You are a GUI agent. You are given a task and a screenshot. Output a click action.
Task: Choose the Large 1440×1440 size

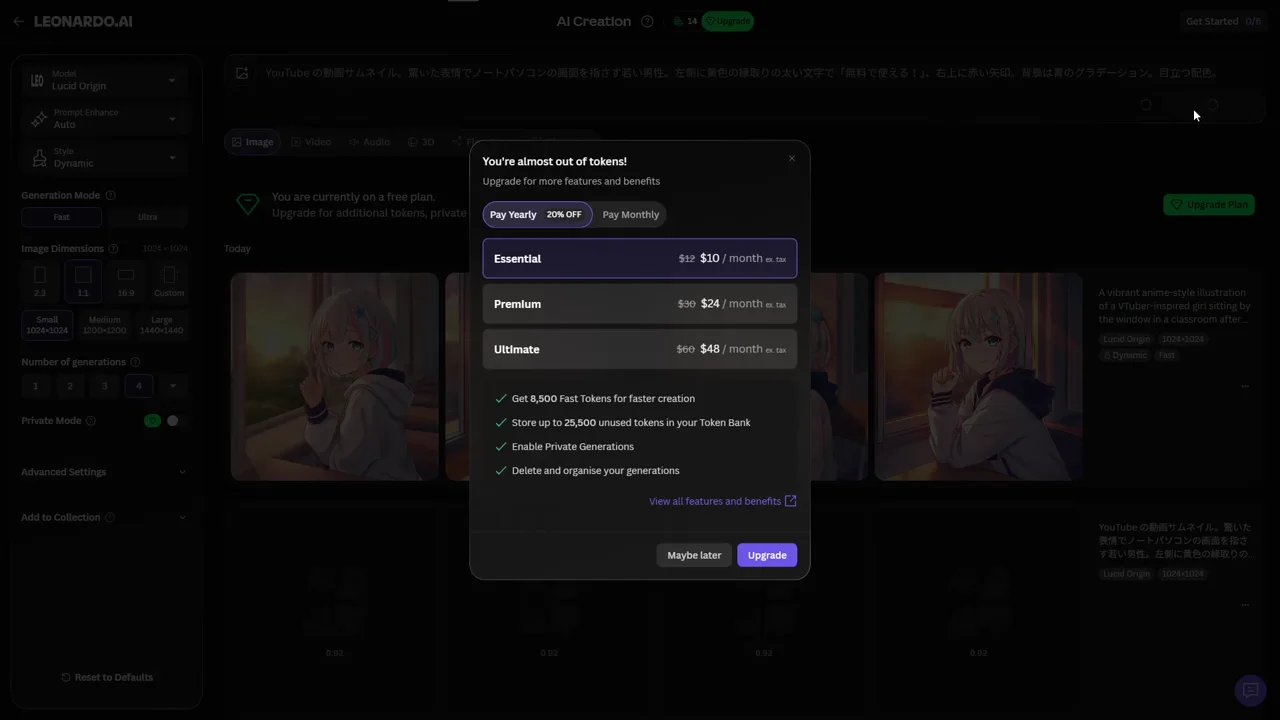tap(162, 325)
